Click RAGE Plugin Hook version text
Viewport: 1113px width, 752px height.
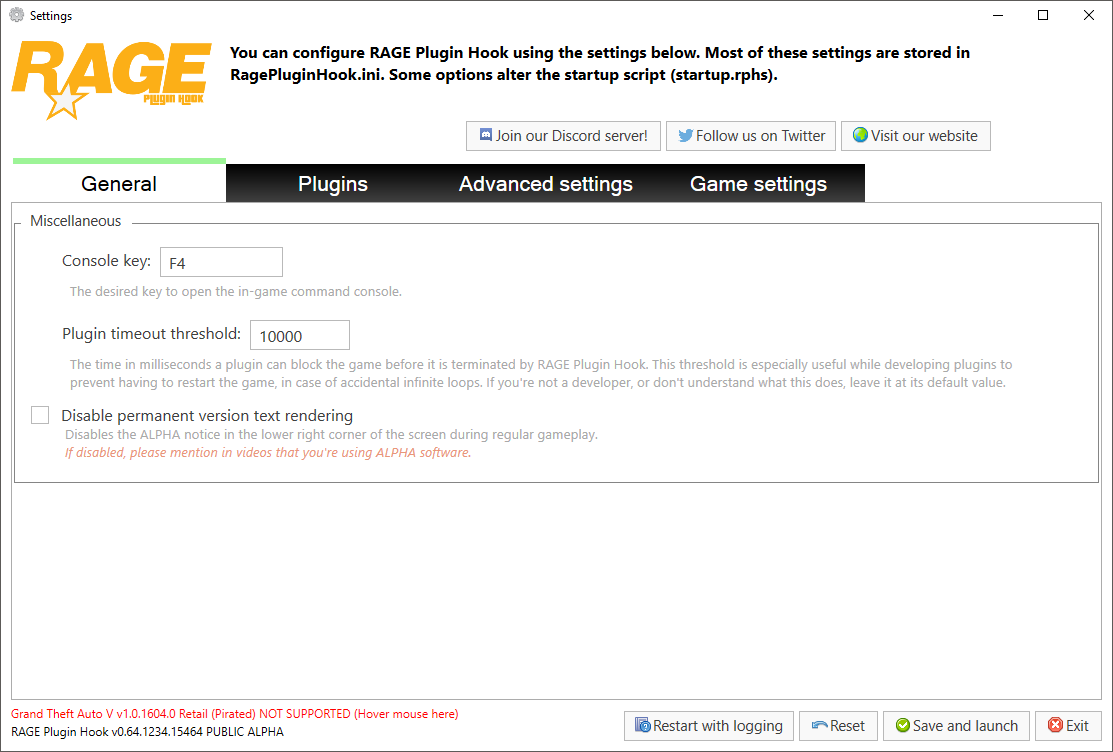(147, 731)
